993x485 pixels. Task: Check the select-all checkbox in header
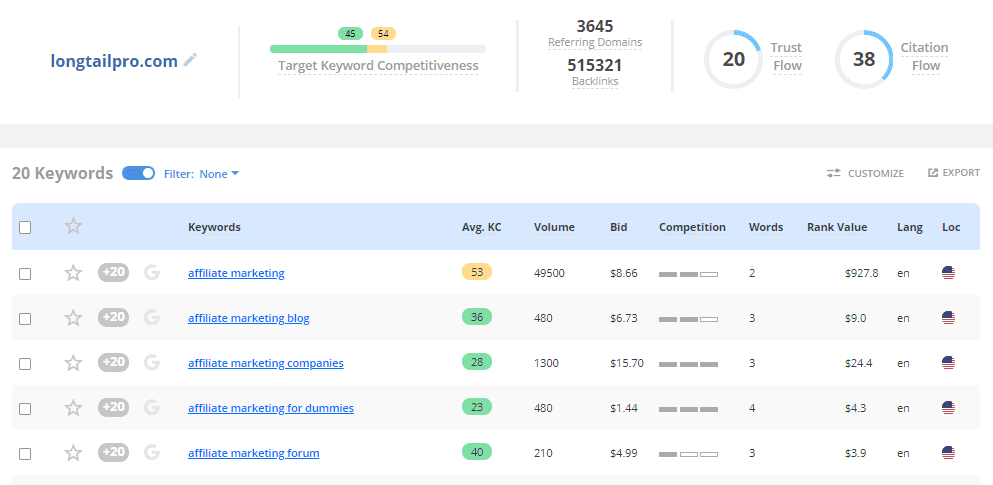point(25,227)
